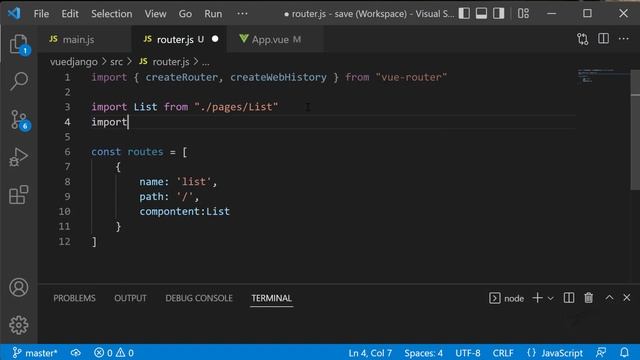Switch to the DEBUG CONSOLE panel tab
640x360 pixels.
tap(199, 298)
